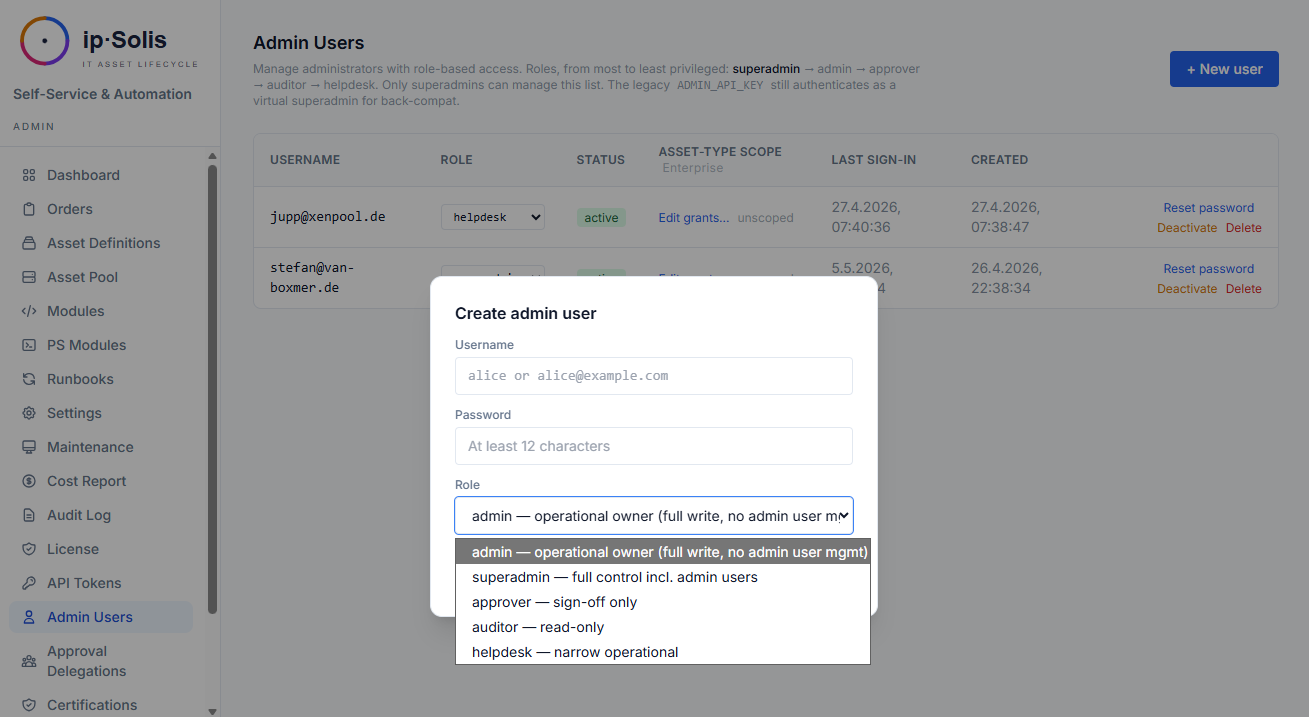Image resolution: width=1309 pixels, height=717 pixels.
Task: Click the Admin Users person icon
Action: click(29, 617)
